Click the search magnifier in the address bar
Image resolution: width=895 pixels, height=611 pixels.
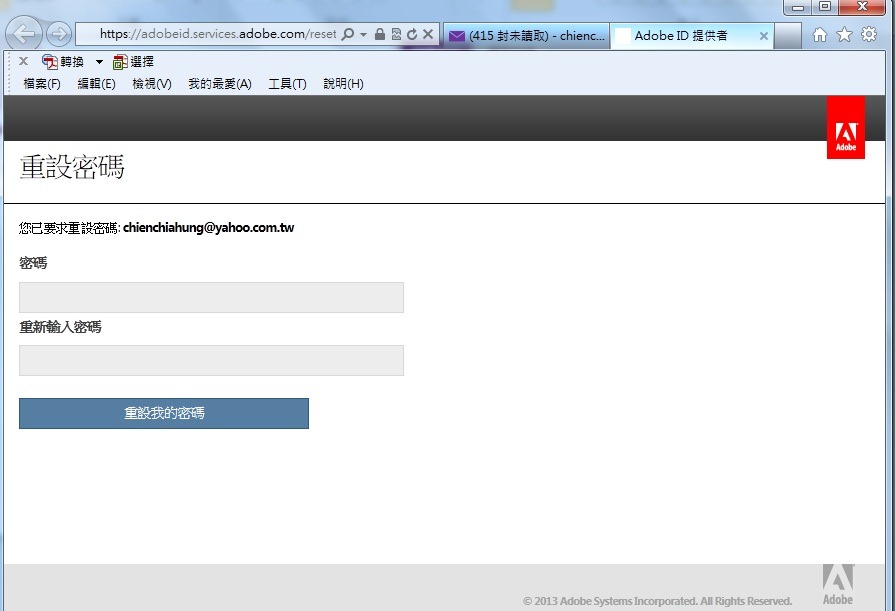tap(348, 34)
